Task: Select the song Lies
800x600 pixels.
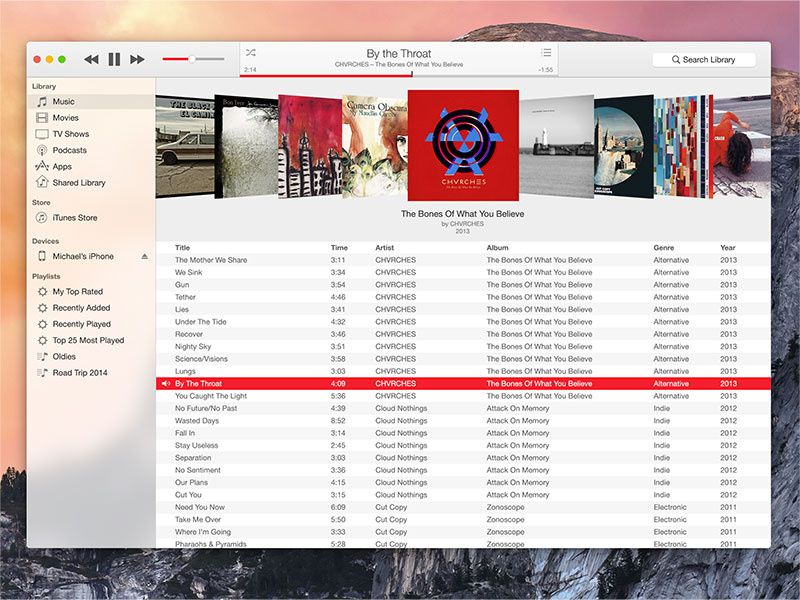Action: (463, 309)
